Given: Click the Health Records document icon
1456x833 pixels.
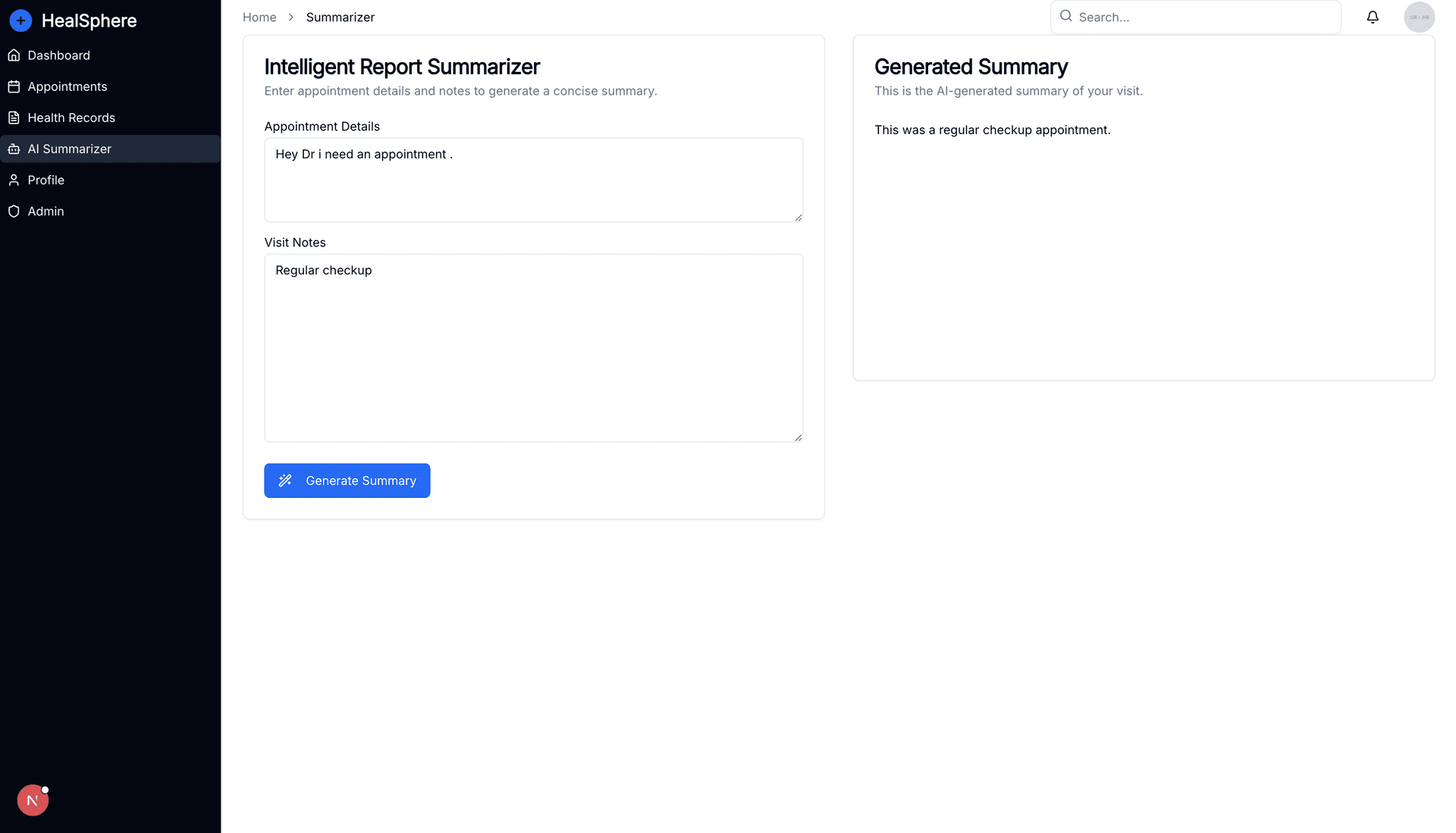Looking at the screenshot, I should (14, 117).
